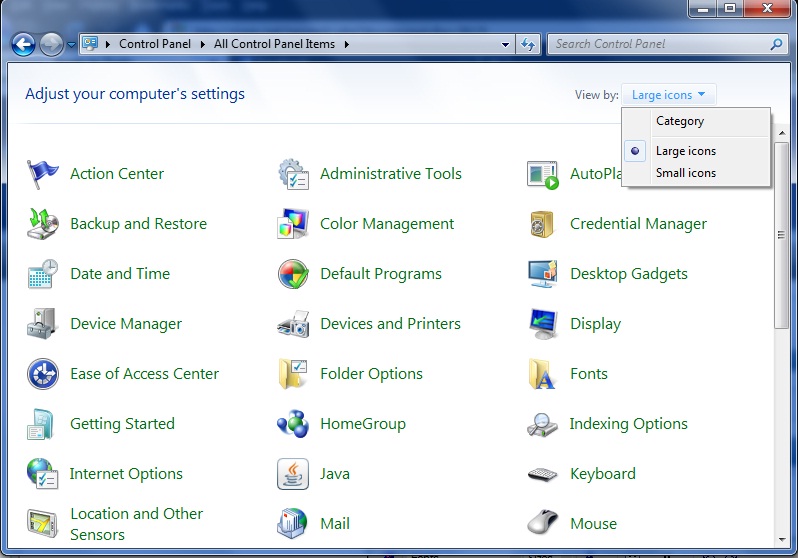Click the Color Management icon

(293, 224)
